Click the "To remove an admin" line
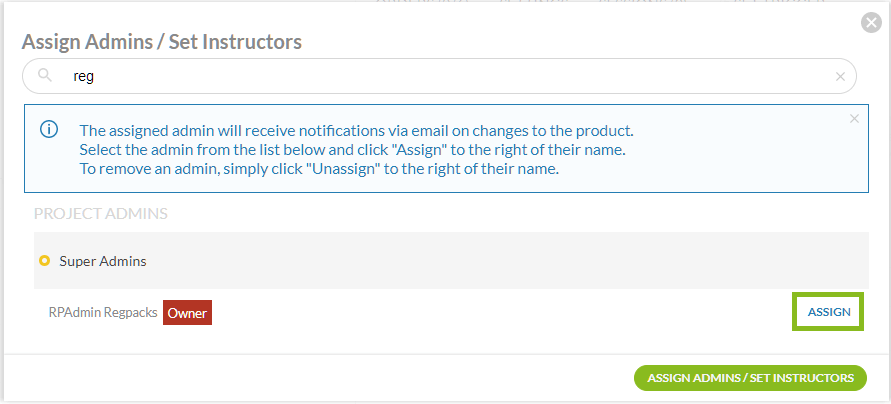Image resolution: width=891 pixels, height=404 pixels. (318, 169)
